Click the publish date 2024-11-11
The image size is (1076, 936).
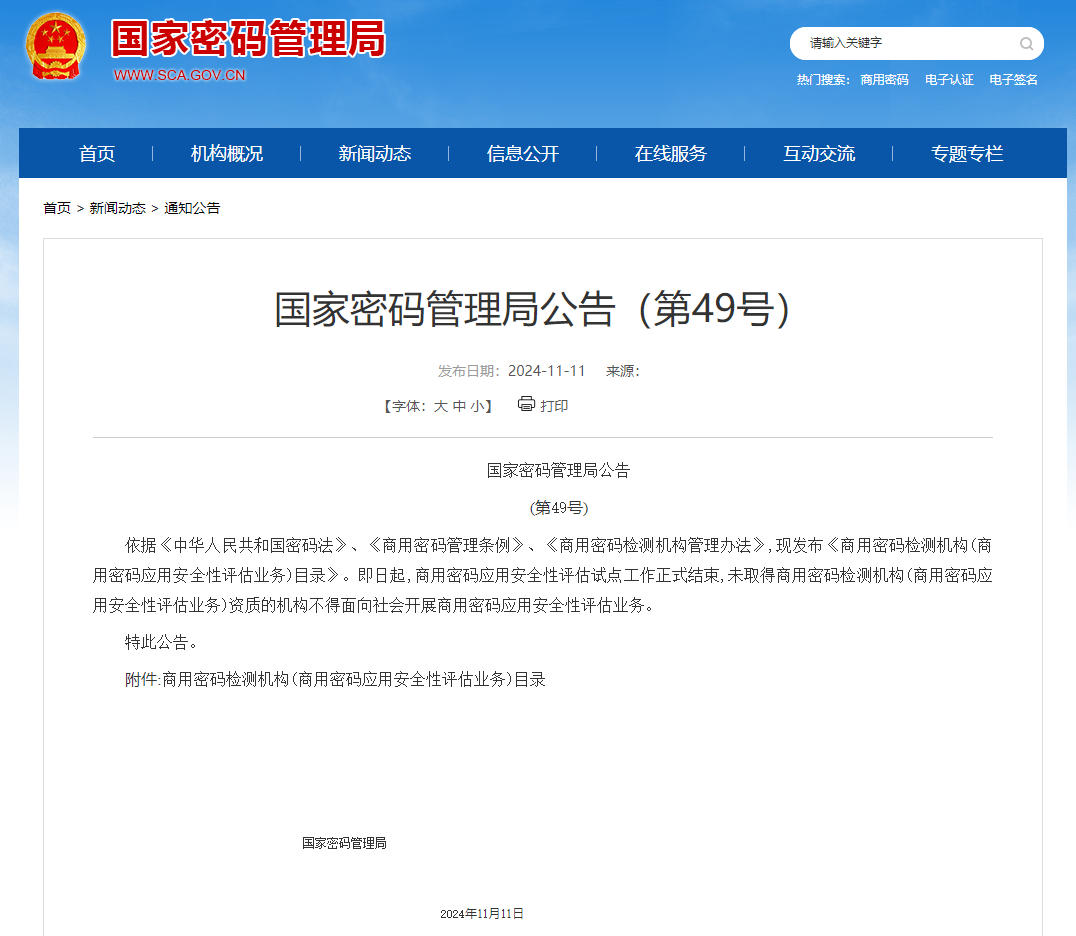pyautogui.click(x=546, y=371)
